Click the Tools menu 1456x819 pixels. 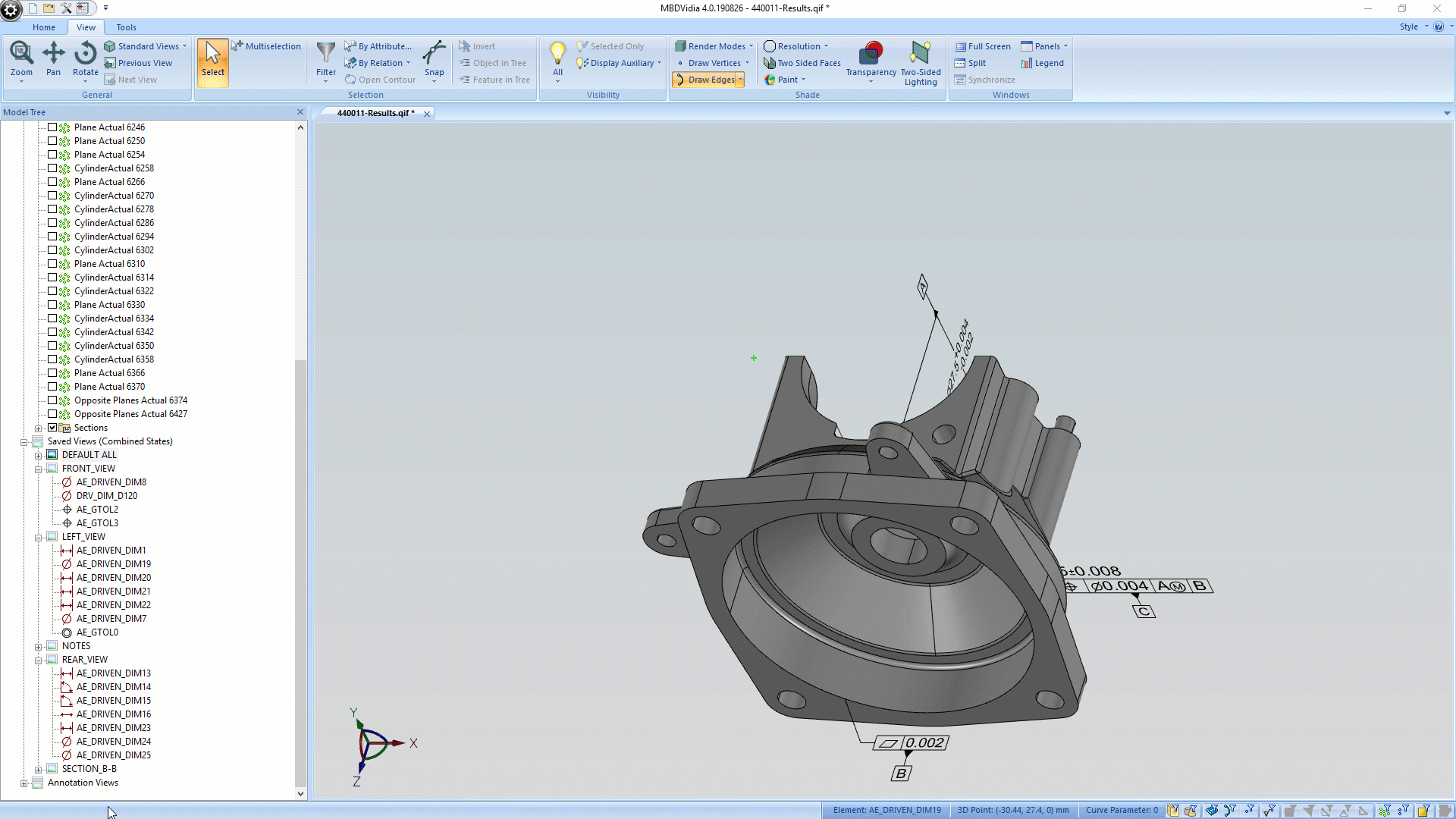point(125,27)
